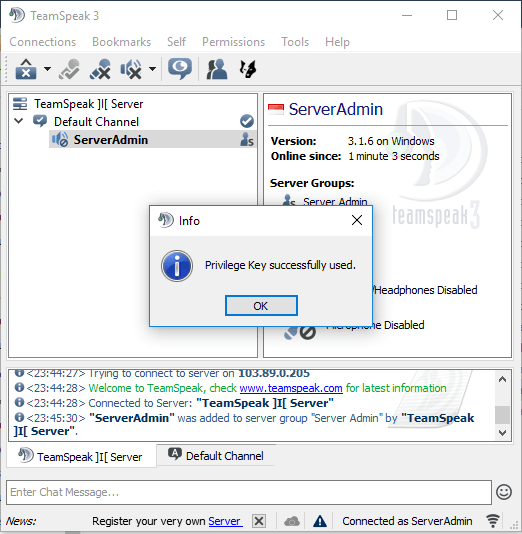Click the connection quality signal icon
Image resolution: width=522 pixels, height=534 pixels.
click(493, 521)
